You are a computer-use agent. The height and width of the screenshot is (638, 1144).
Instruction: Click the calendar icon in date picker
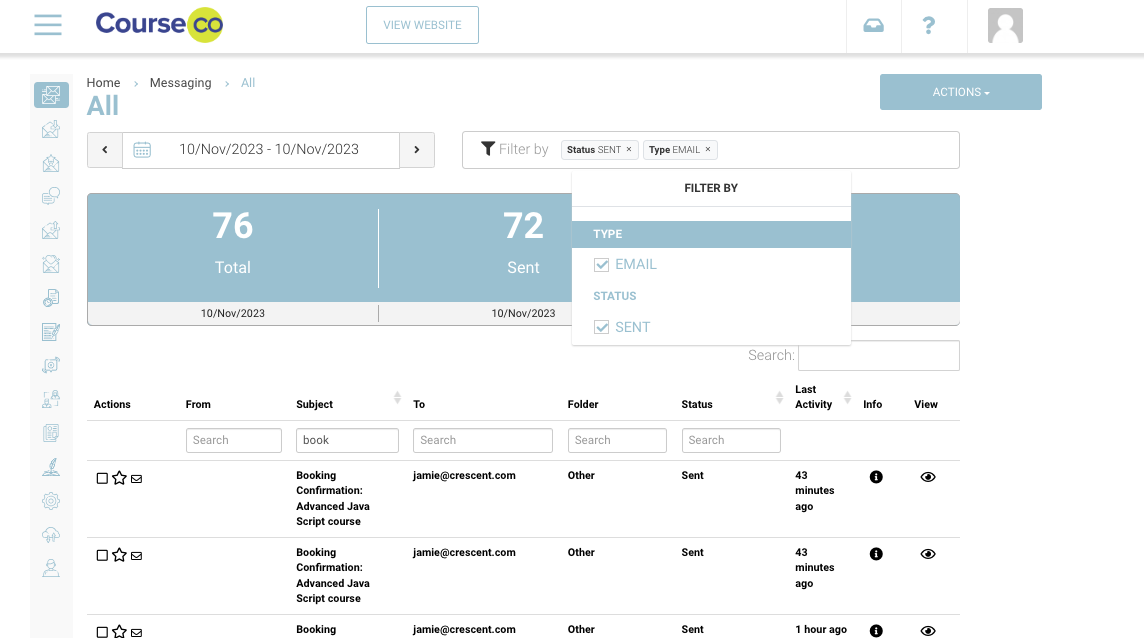(142, 150)
